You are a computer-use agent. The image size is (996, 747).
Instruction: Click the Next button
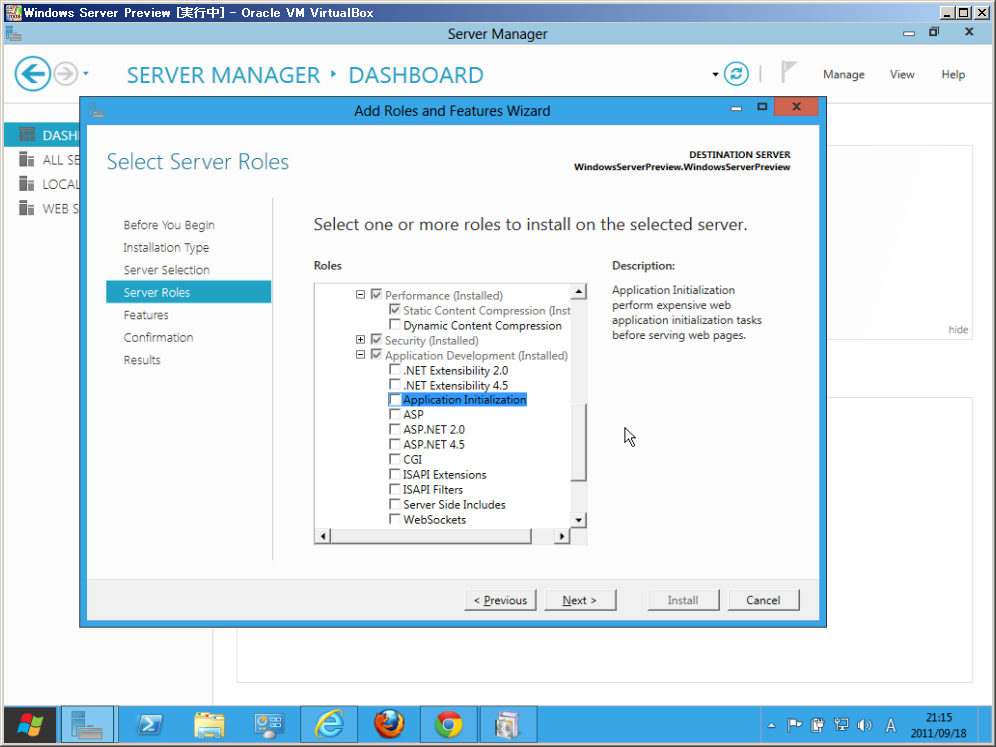(x=579, y=600)
